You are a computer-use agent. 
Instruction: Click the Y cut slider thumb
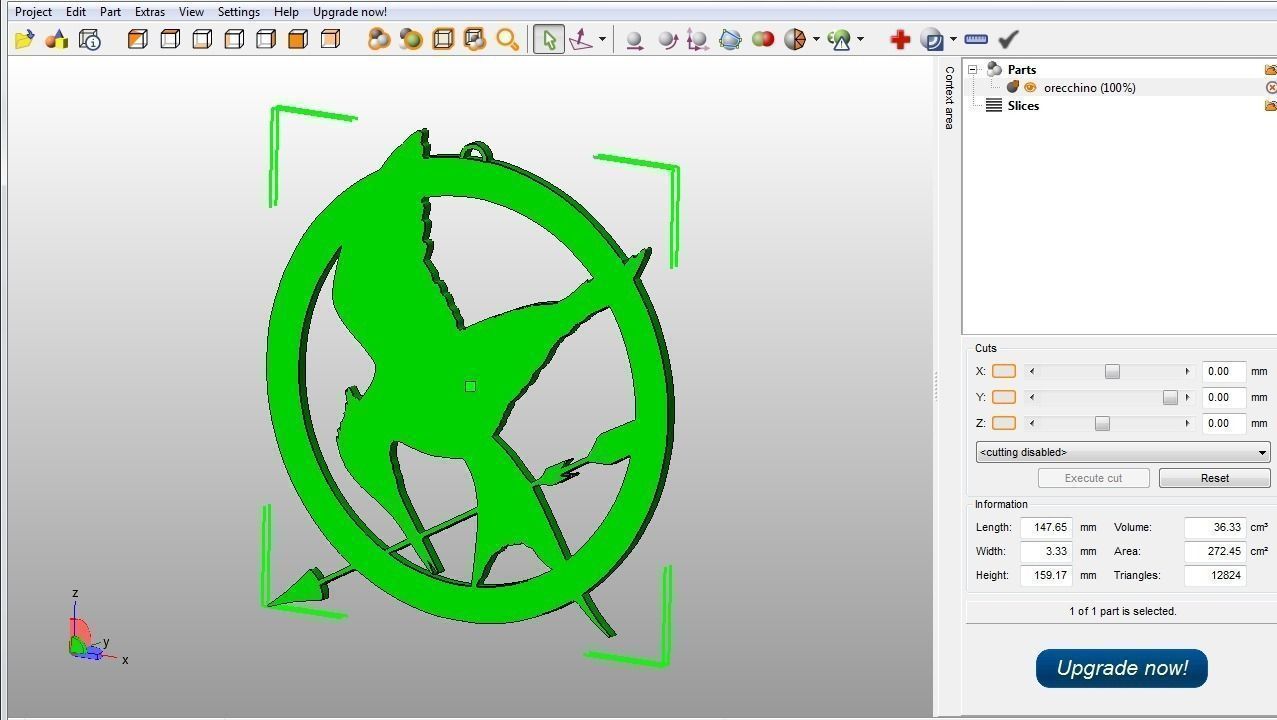[1170, 397]
